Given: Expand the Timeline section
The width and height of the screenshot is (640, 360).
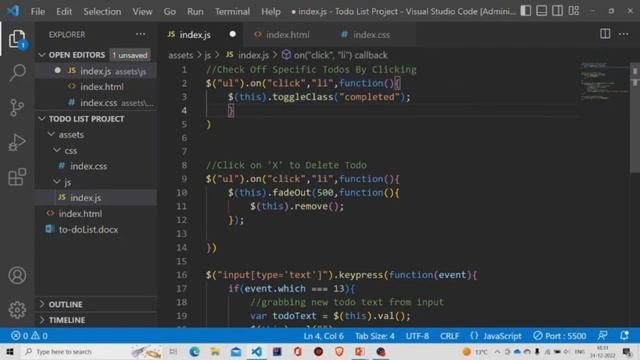Looking at the screenshot, I should (67, 320).
